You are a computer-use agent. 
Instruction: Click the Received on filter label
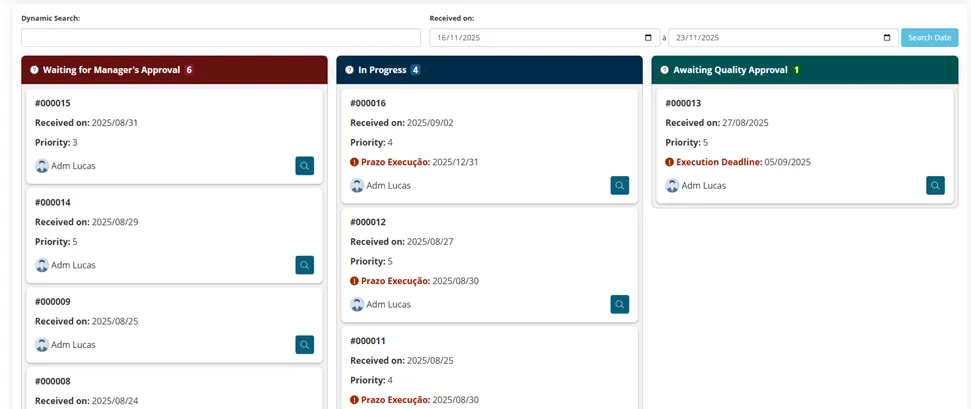[x=452, y=18]
